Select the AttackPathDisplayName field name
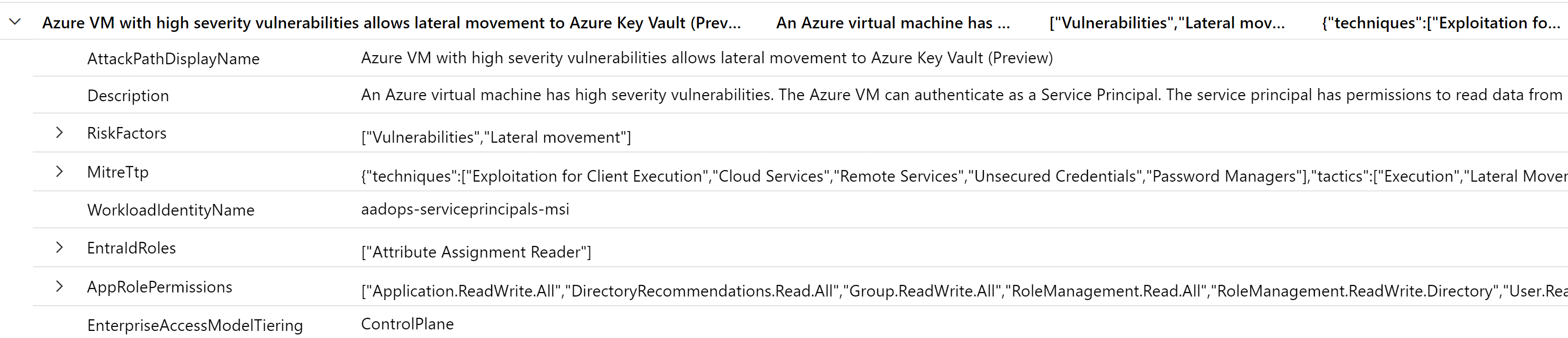 173,59
